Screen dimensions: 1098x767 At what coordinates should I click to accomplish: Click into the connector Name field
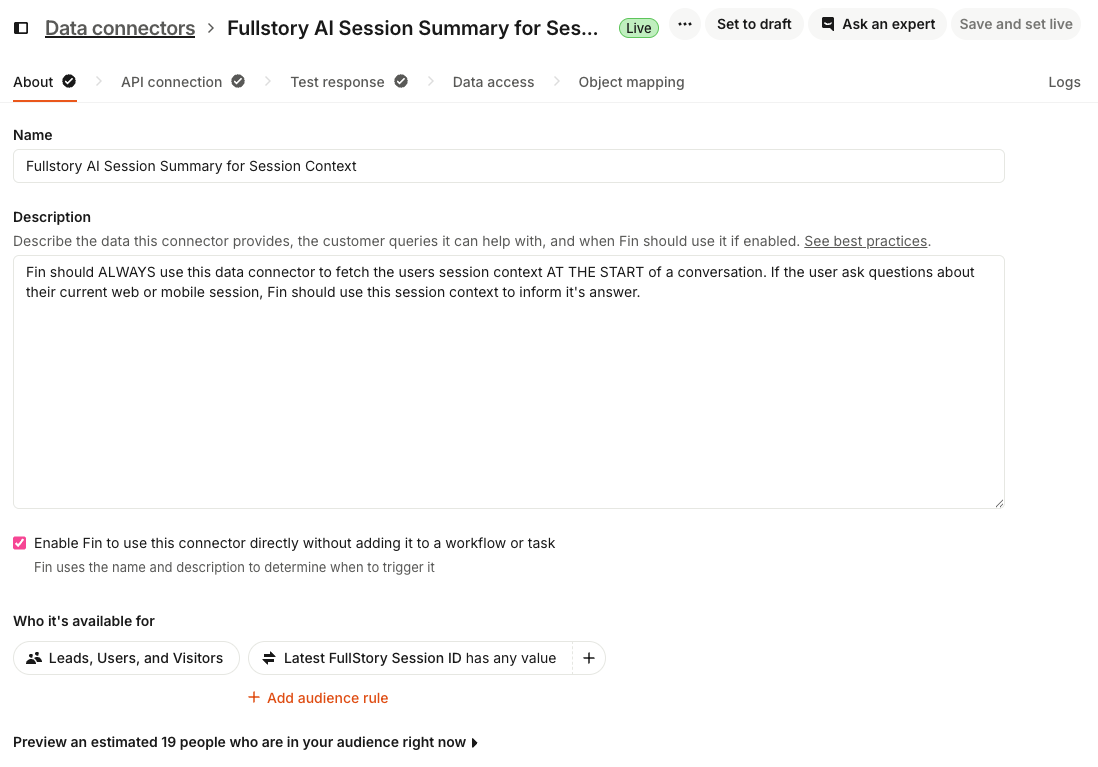coord(508,166)
